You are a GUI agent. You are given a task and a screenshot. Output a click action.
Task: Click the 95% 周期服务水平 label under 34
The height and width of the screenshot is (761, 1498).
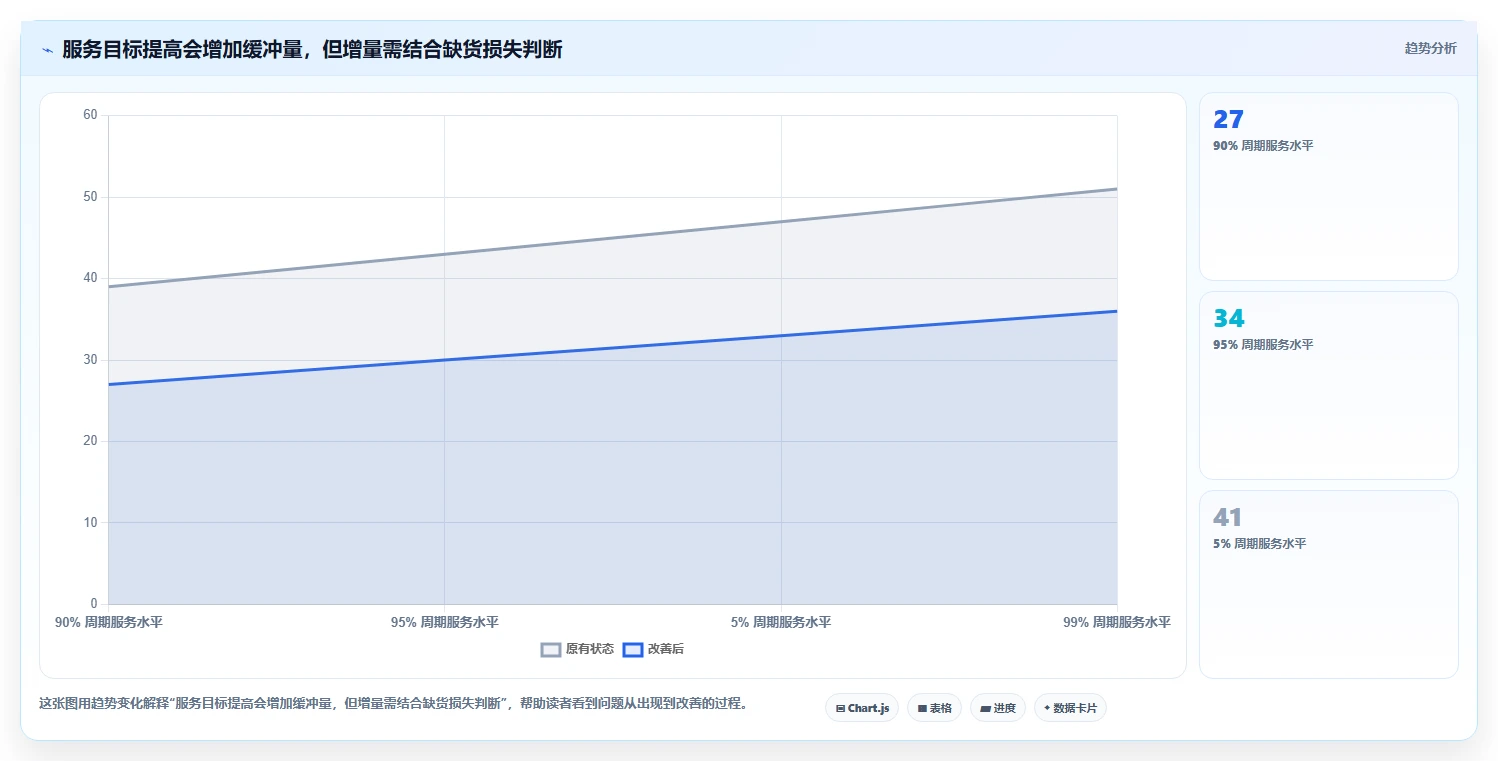tap(1263, 345)
